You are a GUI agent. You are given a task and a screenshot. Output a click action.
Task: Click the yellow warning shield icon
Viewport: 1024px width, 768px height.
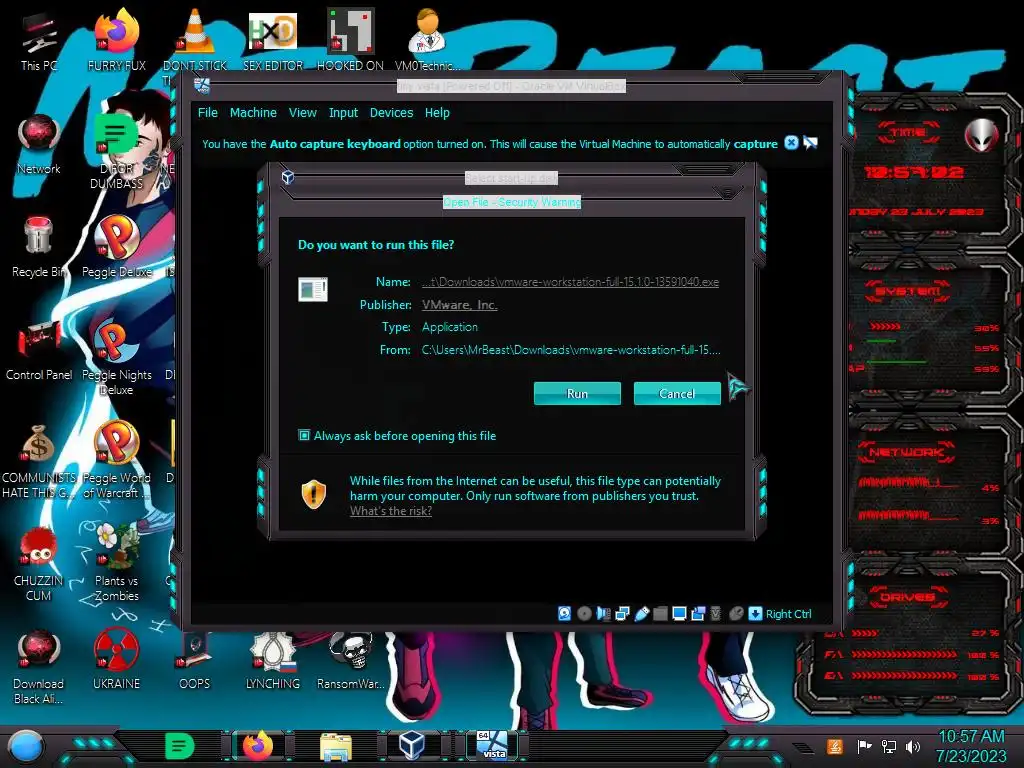(x=313, y=494)
